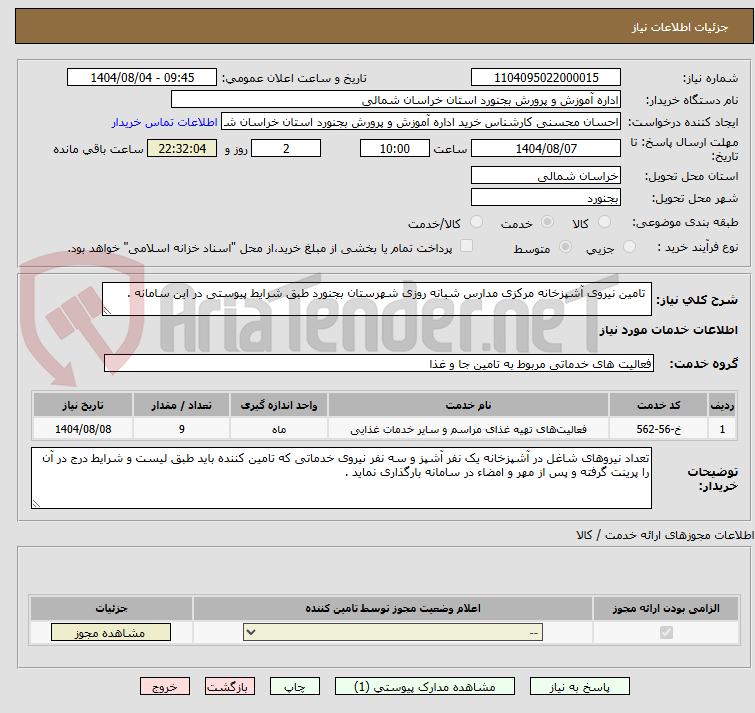Toggle the الزامی بودن ارائه مجوز checkbox
This screenshot has width=755, height=713.
666,632
